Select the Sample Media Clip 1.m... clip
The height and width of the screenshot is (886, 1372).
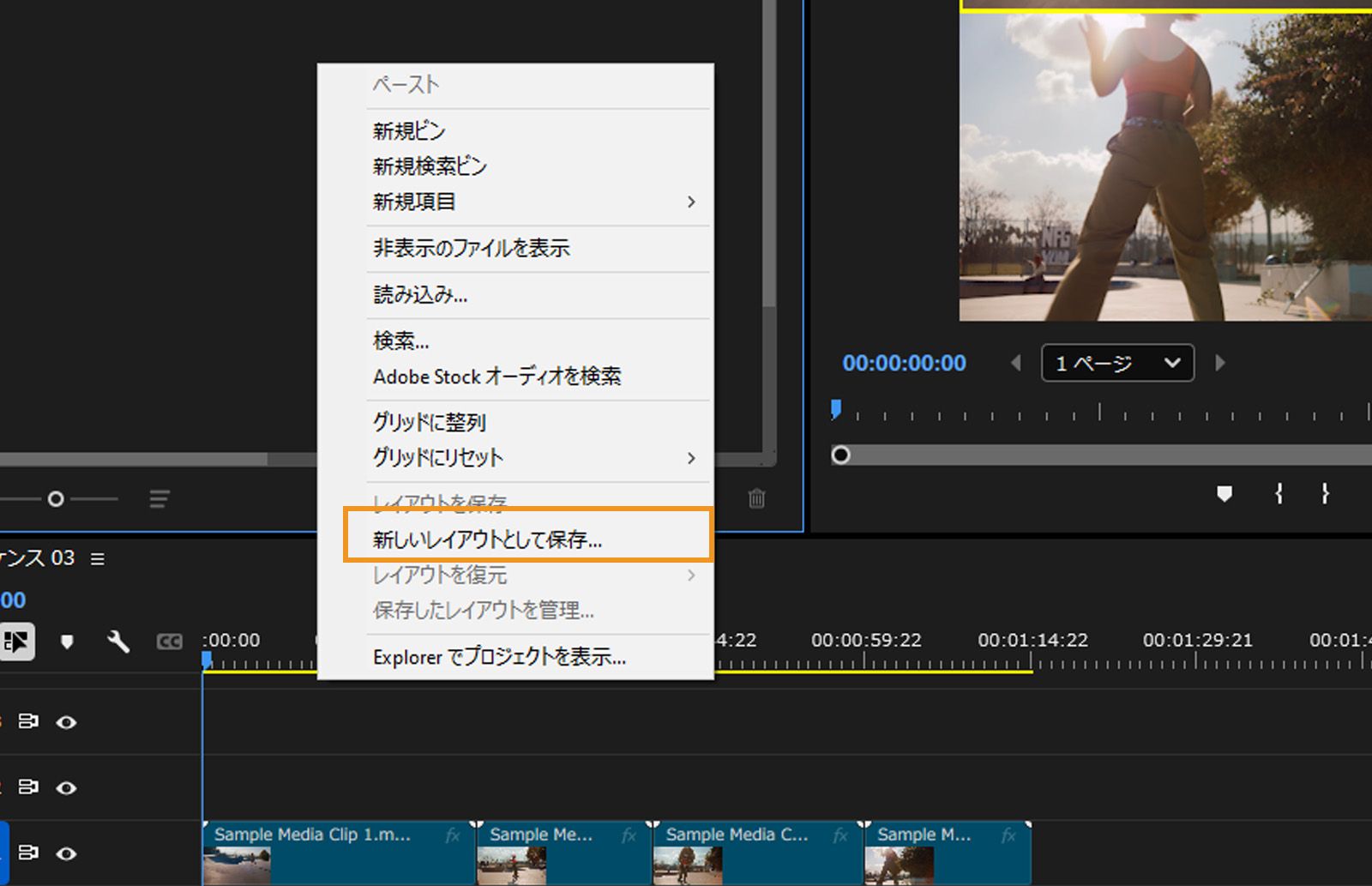pos(339,853)
